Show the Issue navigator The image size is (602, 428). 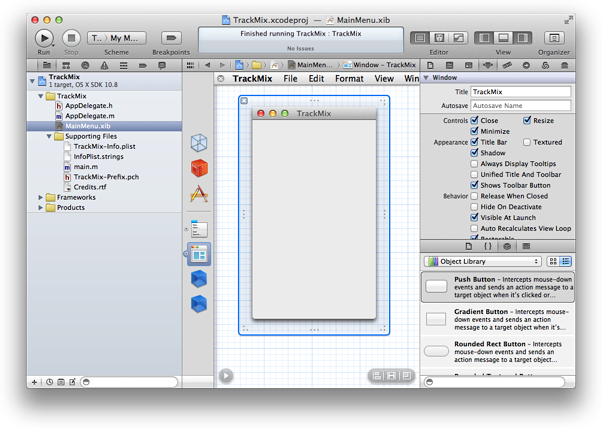[104, 65]
